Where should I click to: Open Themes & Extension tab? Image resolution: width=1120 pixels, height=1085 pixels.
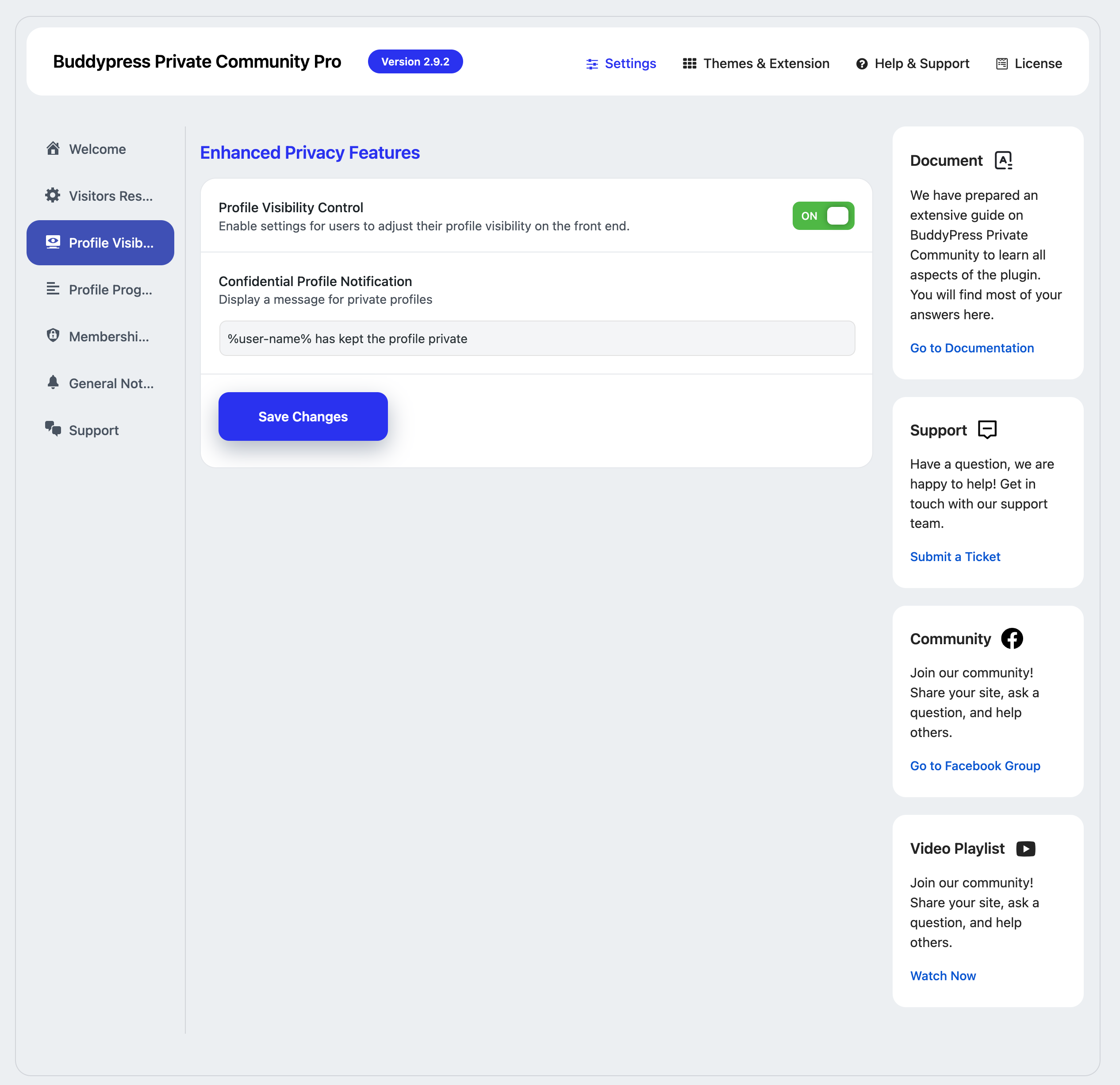756,63
